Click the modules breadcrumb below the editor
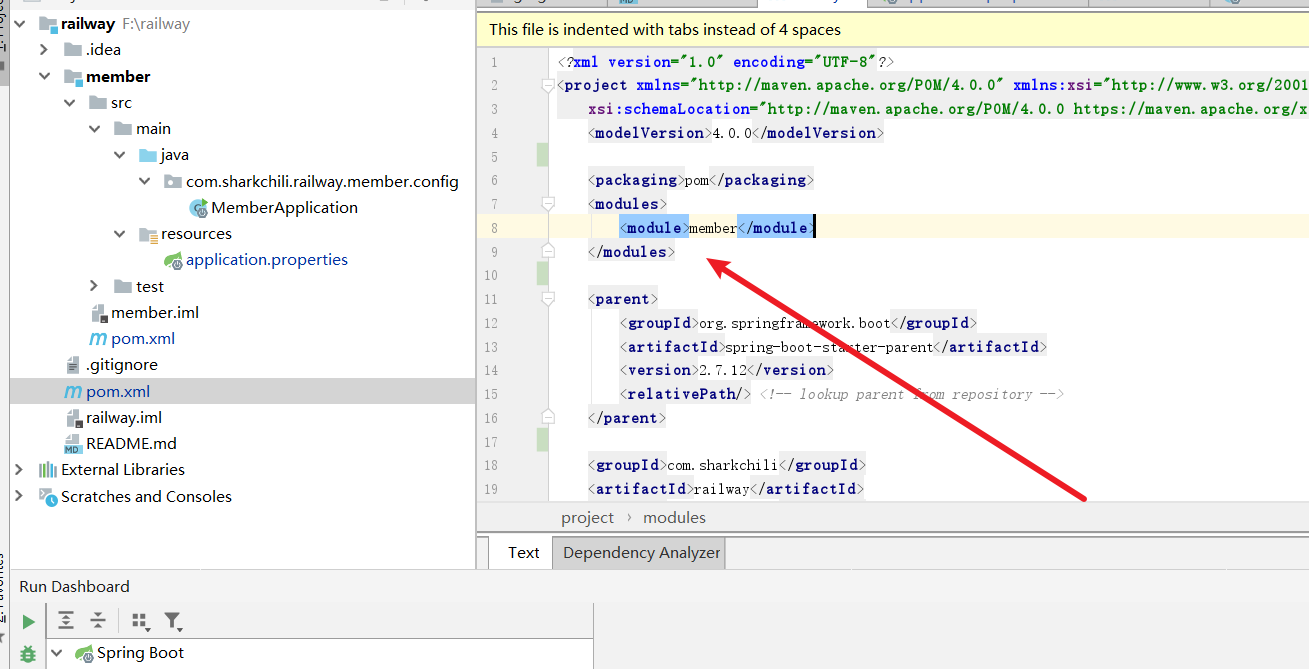This screenshot has width=1309, height=669. (x=674, y=517)
